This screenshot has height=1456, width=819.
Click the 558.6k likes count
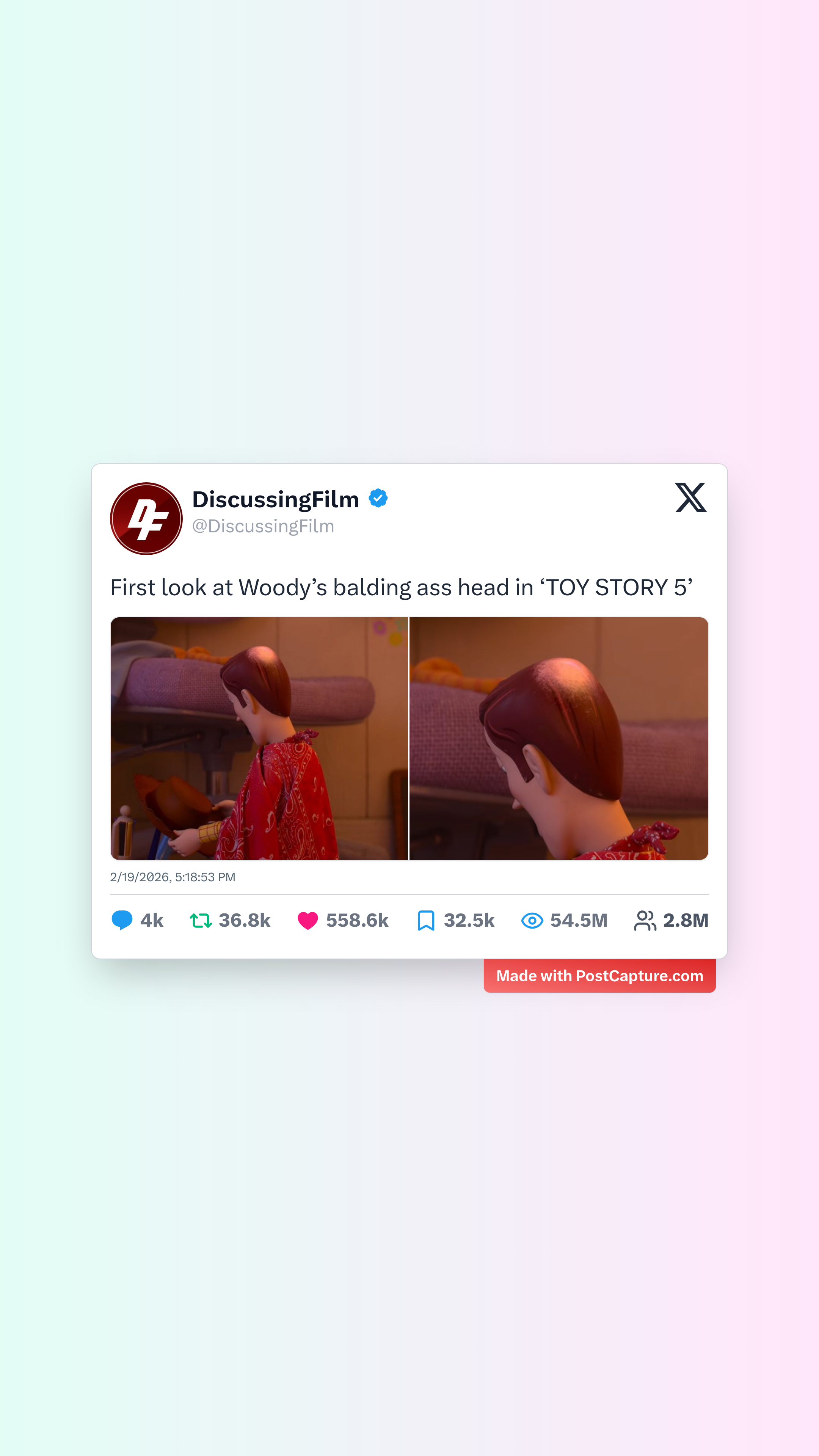[357, 921]
